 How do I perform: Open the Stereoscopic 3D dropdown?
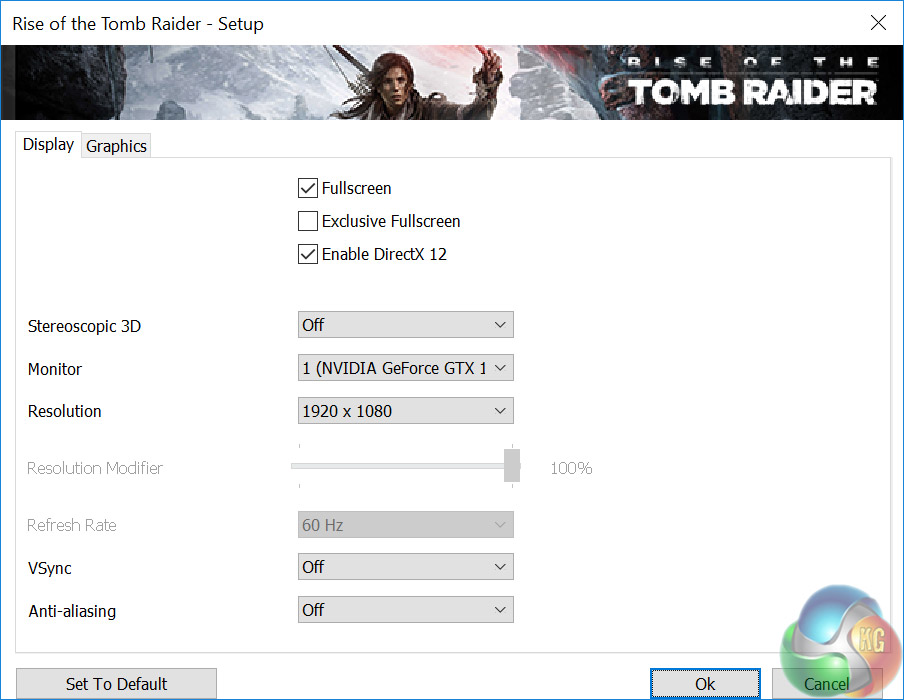pos(405,325)
